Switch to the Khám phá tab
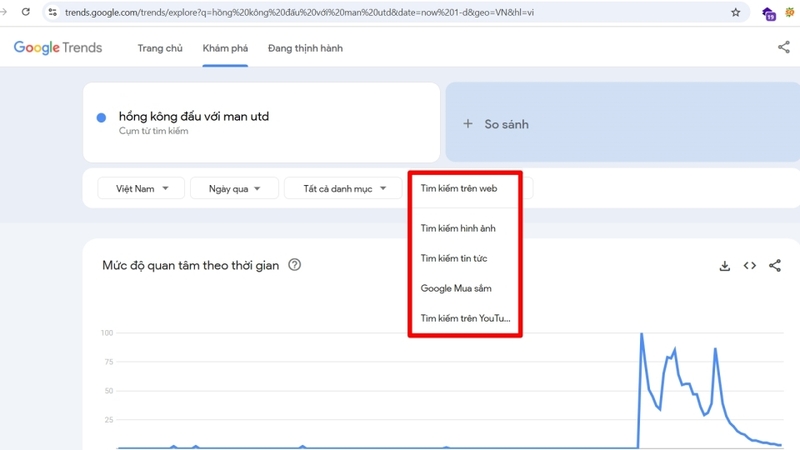The image size is (800, 450). click(225, 48)
